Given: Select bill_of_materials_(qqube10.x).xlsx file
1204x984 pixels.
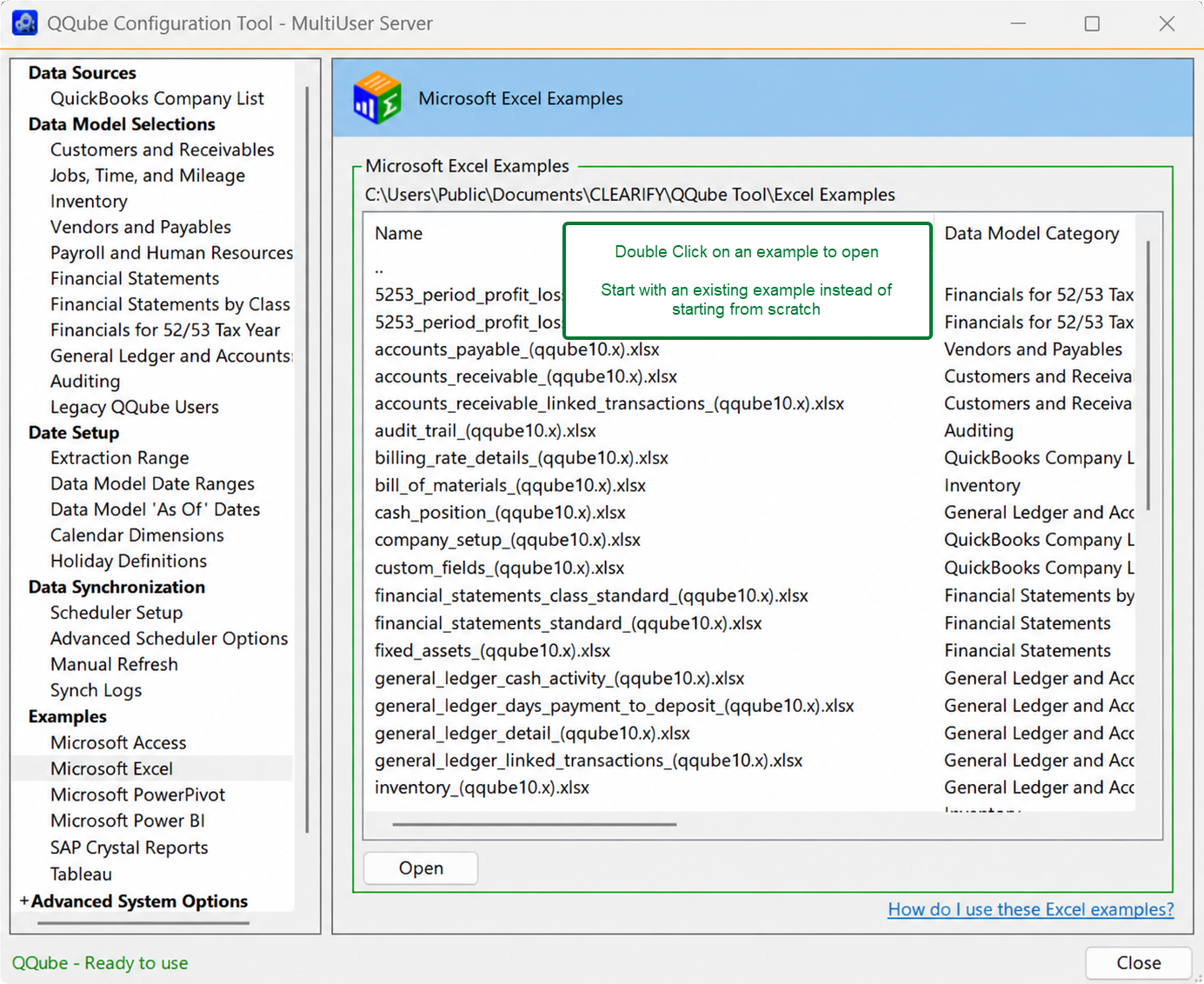Looking at the screenshot, I should coord(510,486).
